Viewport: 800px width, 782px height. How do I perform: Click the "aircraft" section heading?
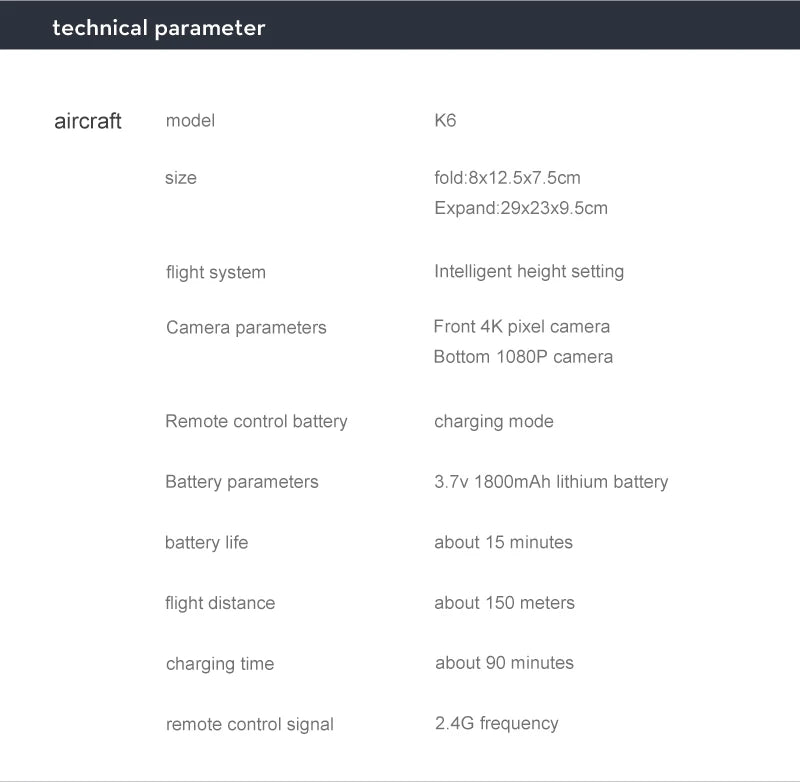click(88, 121)
